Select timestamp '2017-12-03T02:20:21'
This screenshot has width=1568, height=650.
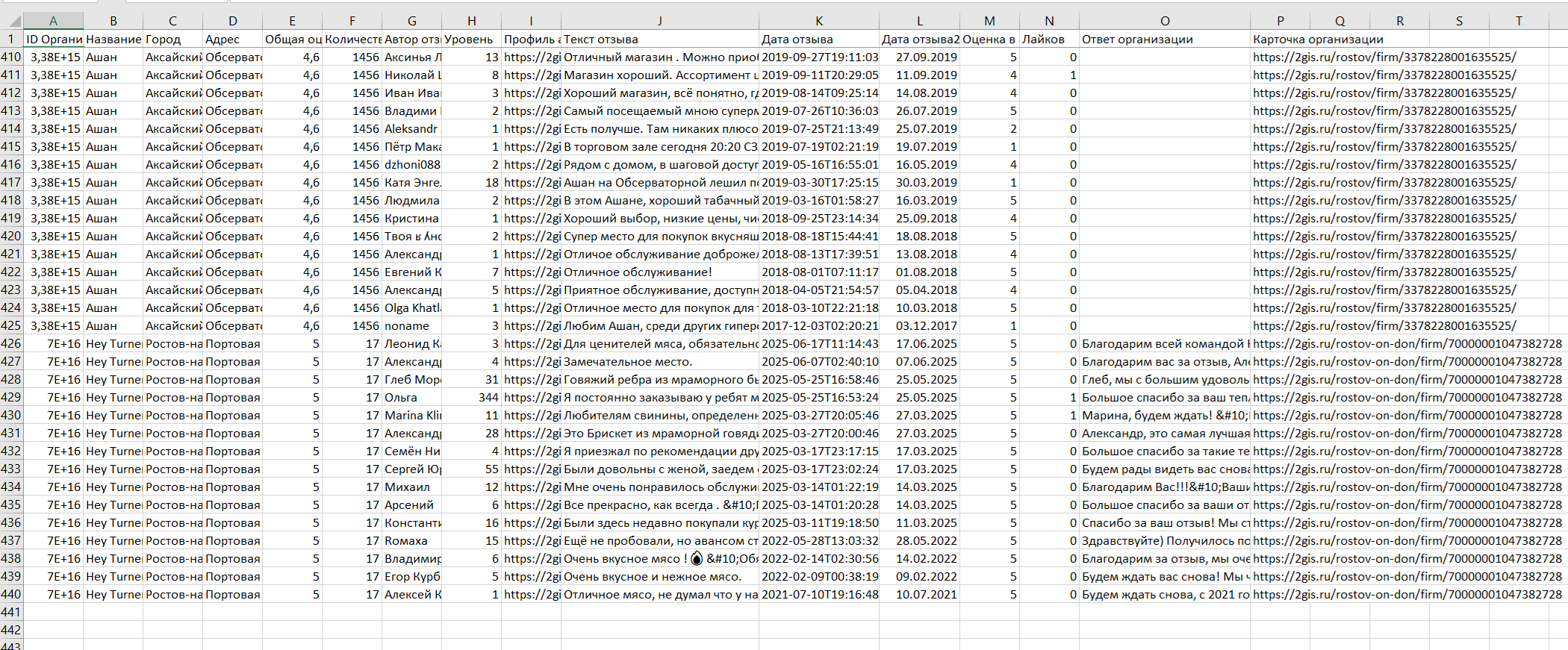pos(819,325)
